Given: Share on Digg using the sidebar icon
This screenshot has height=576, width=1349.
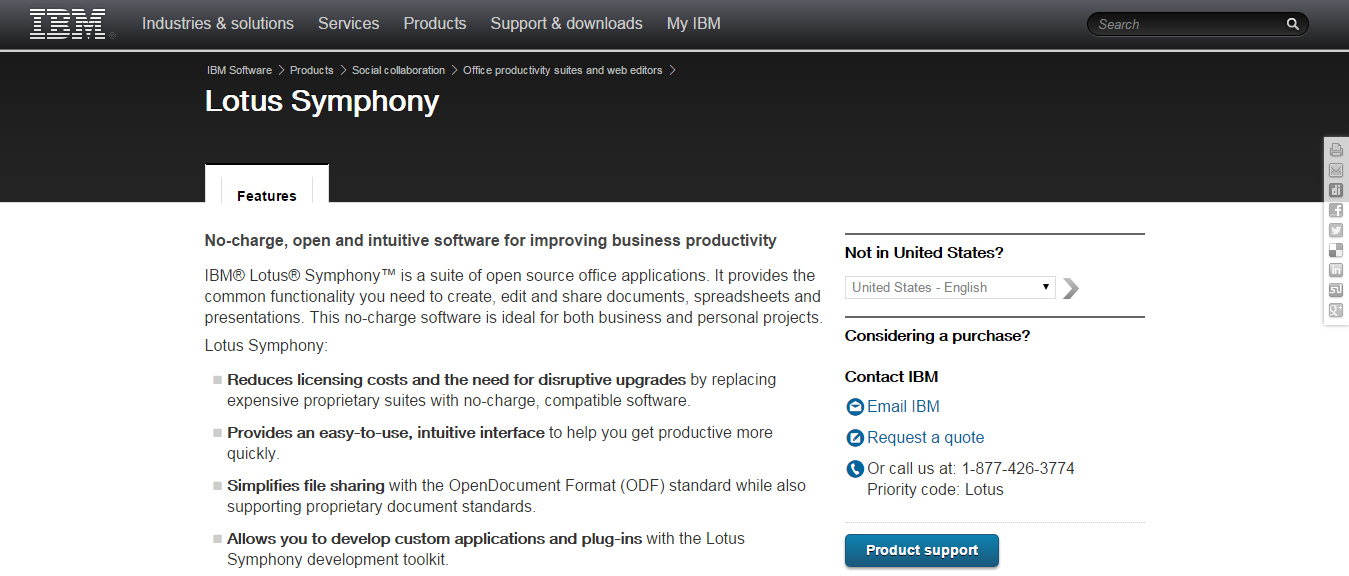Looking at the screenshot, I should [x=1336, y=190].
